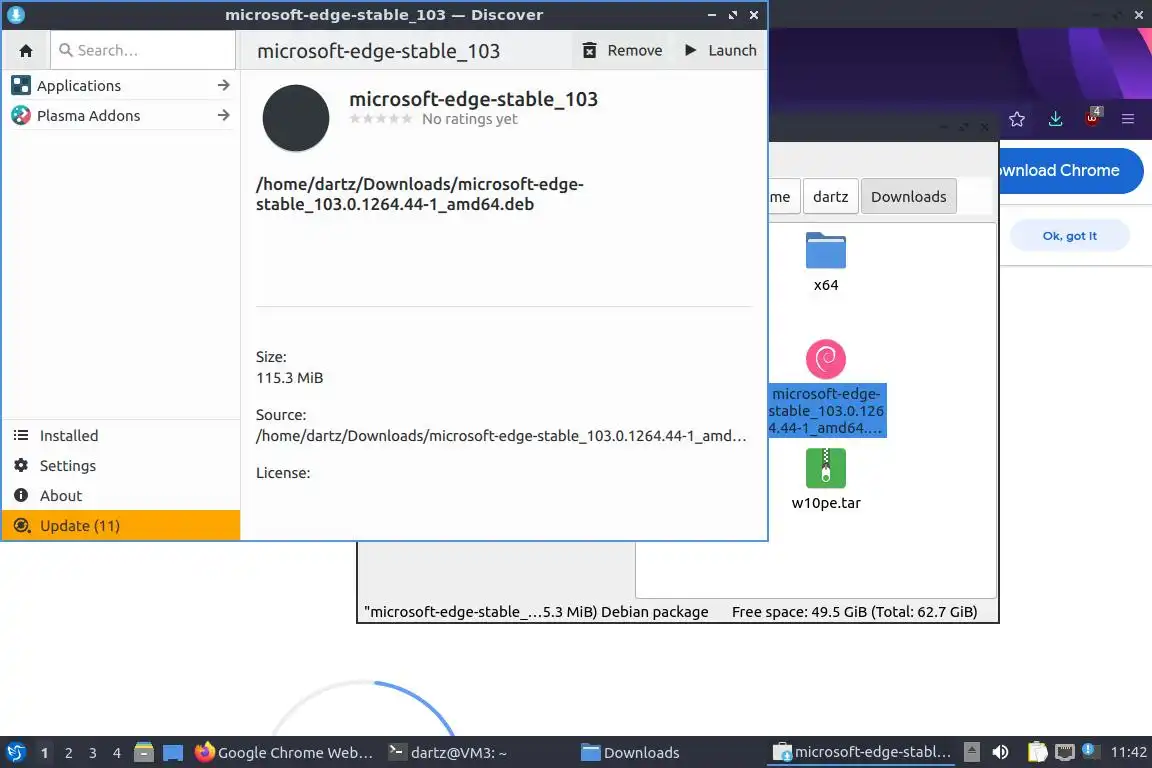The height and width of the screenshot is (768, 1152).
Task: Expand Plasma Addons arrow
Action: coord(223,115)
